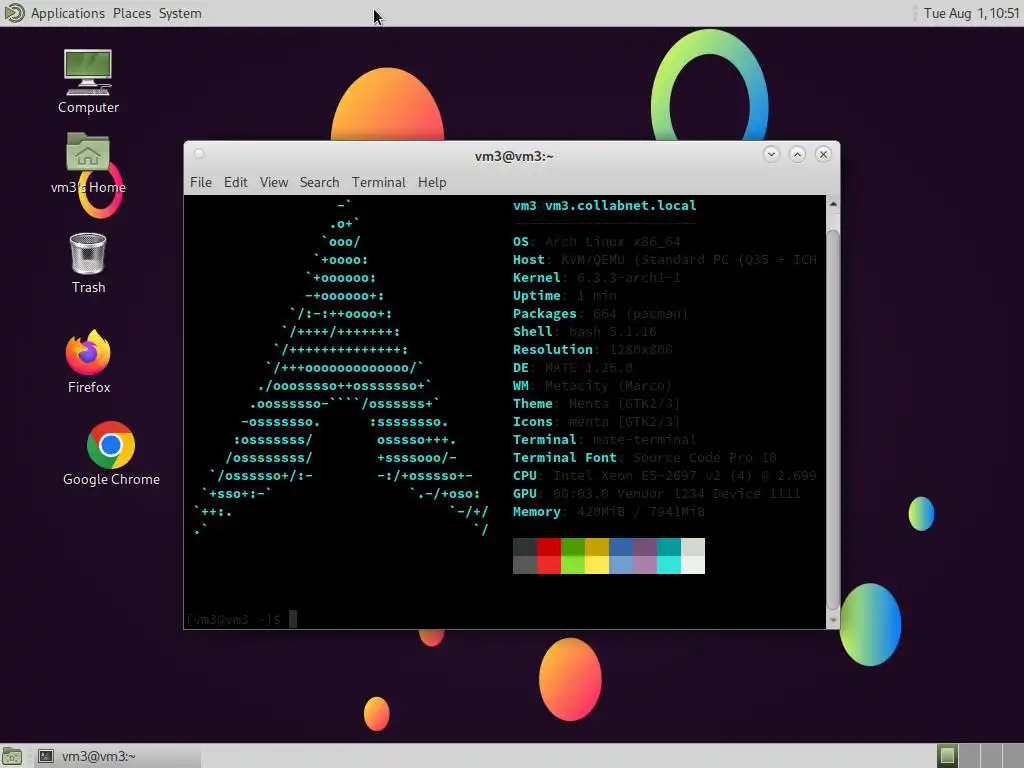Click the terminal icon in taskbar entry

point(46,756)
